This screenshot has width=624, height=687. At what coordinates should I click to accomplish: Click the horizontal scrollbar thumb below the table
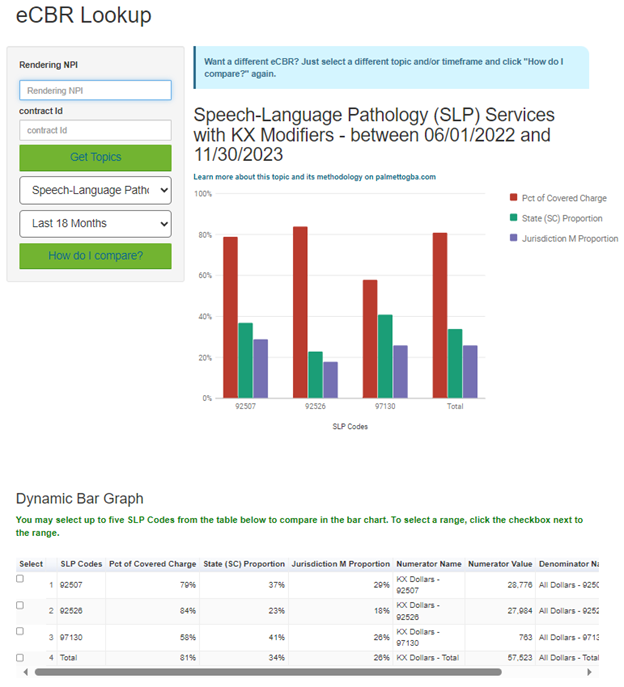pyautogui.click(x=268, y=672)
